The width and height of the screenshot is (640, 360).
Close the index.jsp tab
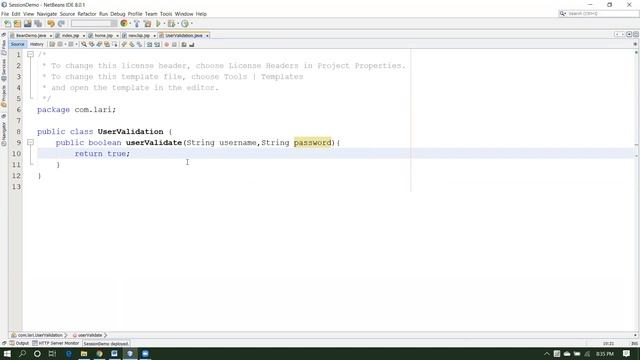point(84,36)
